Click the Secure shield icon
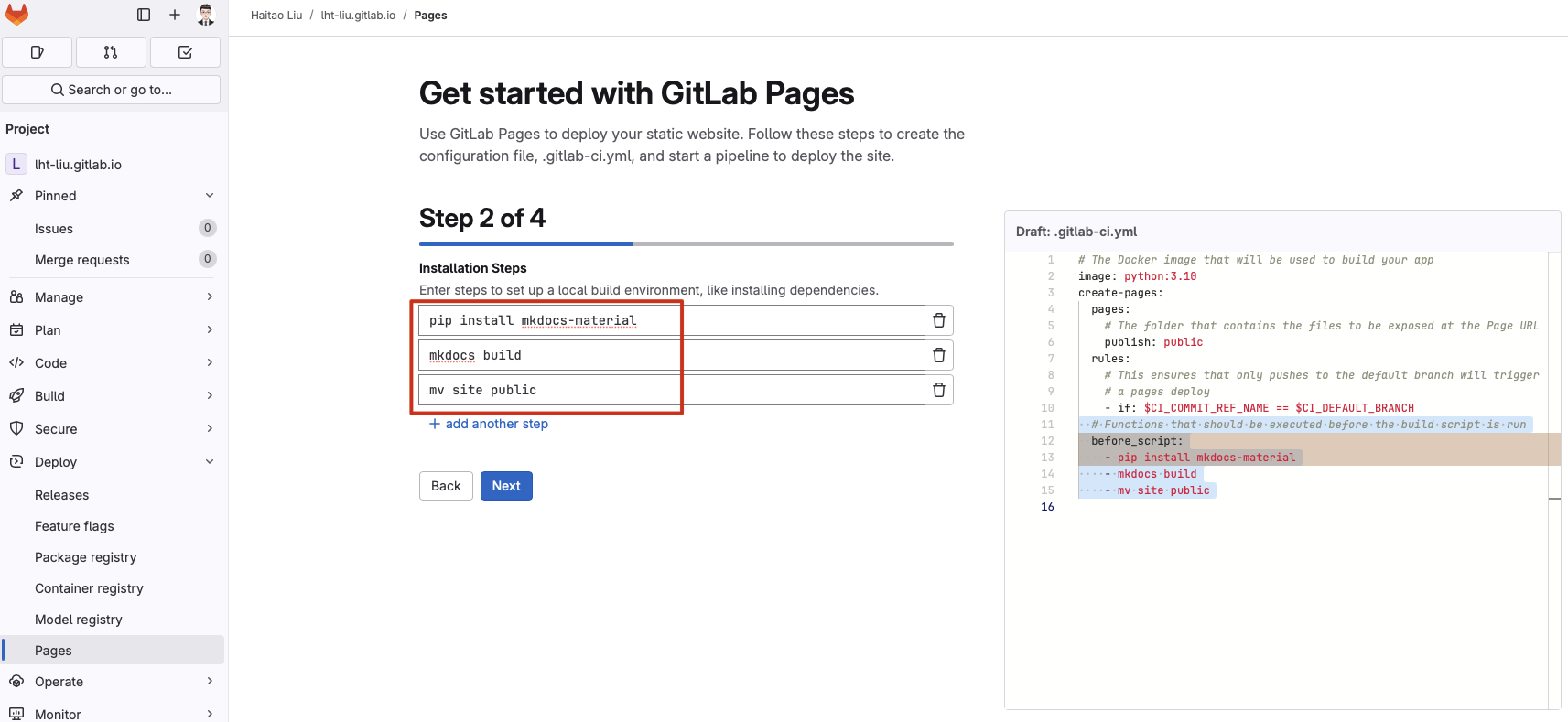The image size is (1568, 722). (16, 429)
